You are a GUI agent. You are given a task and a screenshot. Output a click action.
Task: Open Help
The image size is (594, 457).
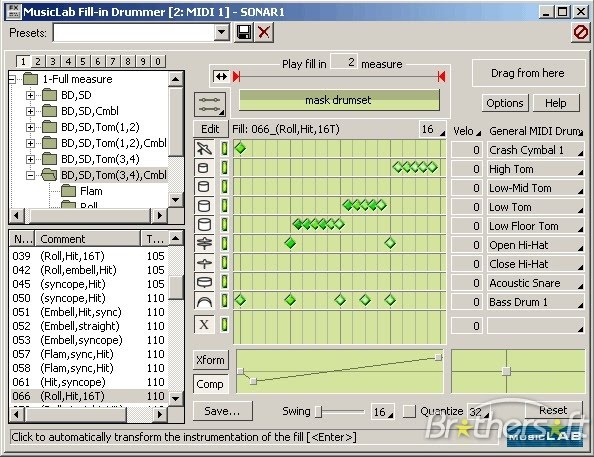tap(556, 103)
